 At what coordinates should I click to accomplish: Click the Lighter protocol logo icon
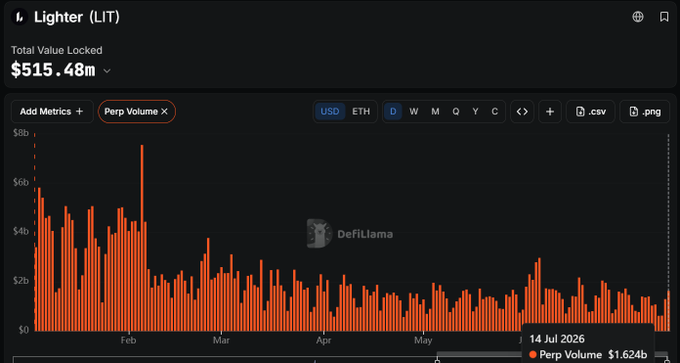click(x=19, y=17)
